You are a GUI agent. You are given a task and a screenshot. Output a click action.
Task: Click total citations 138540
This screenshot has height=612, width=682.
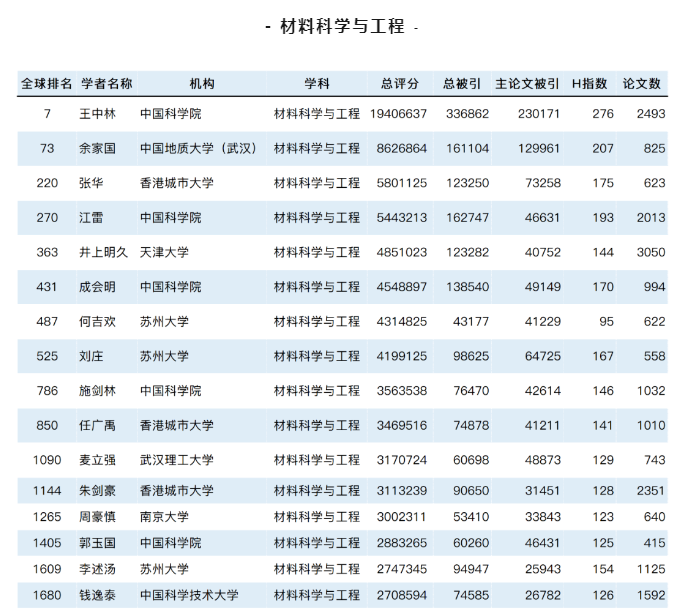tap(468, 287)
